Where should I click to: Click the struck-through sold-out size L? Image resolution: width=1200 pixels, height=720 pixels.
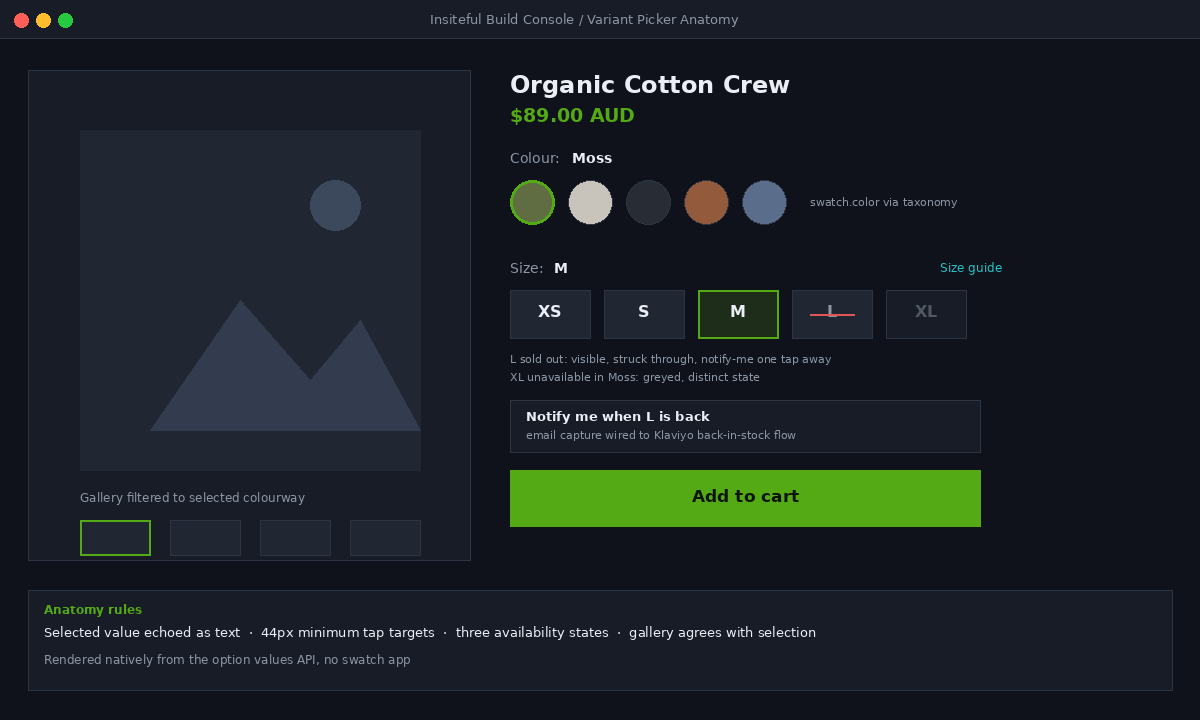(832, 314)
